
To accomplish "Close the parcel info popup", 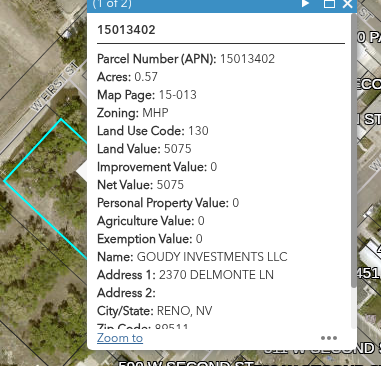I will tap(348, 4).
